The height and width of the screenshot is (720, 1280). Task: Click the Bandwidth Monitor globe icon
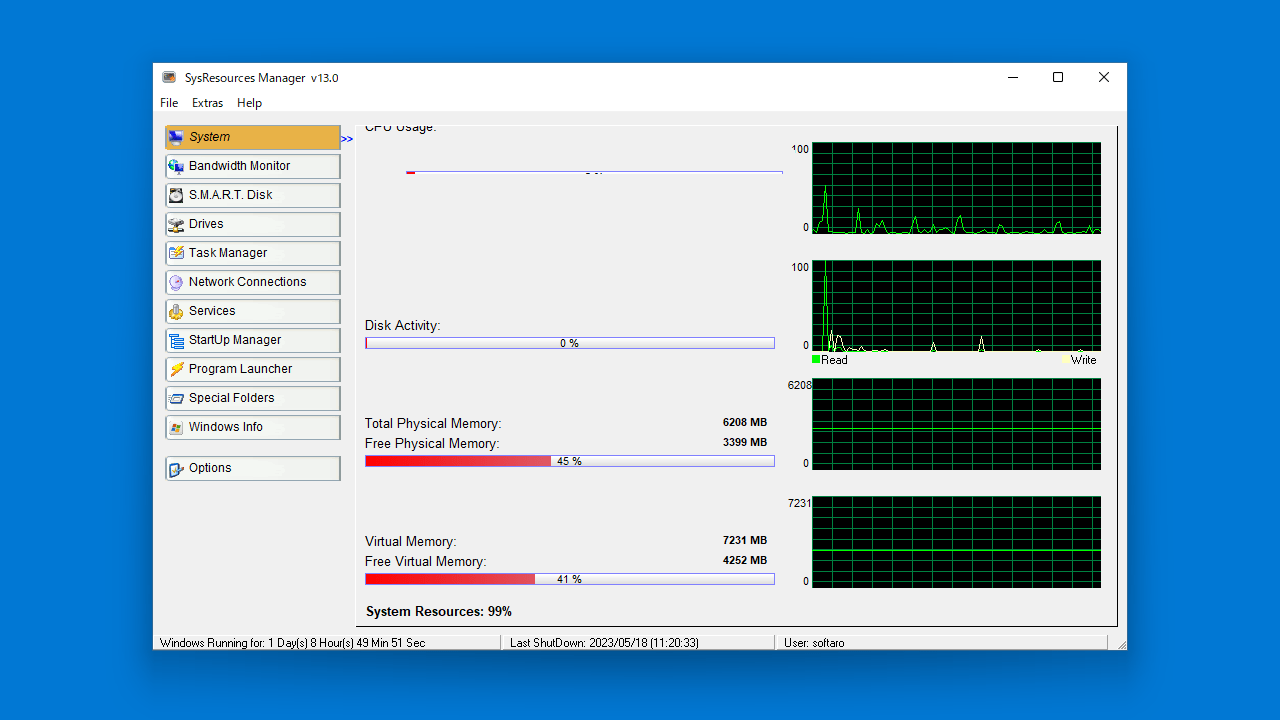point(176,166)
